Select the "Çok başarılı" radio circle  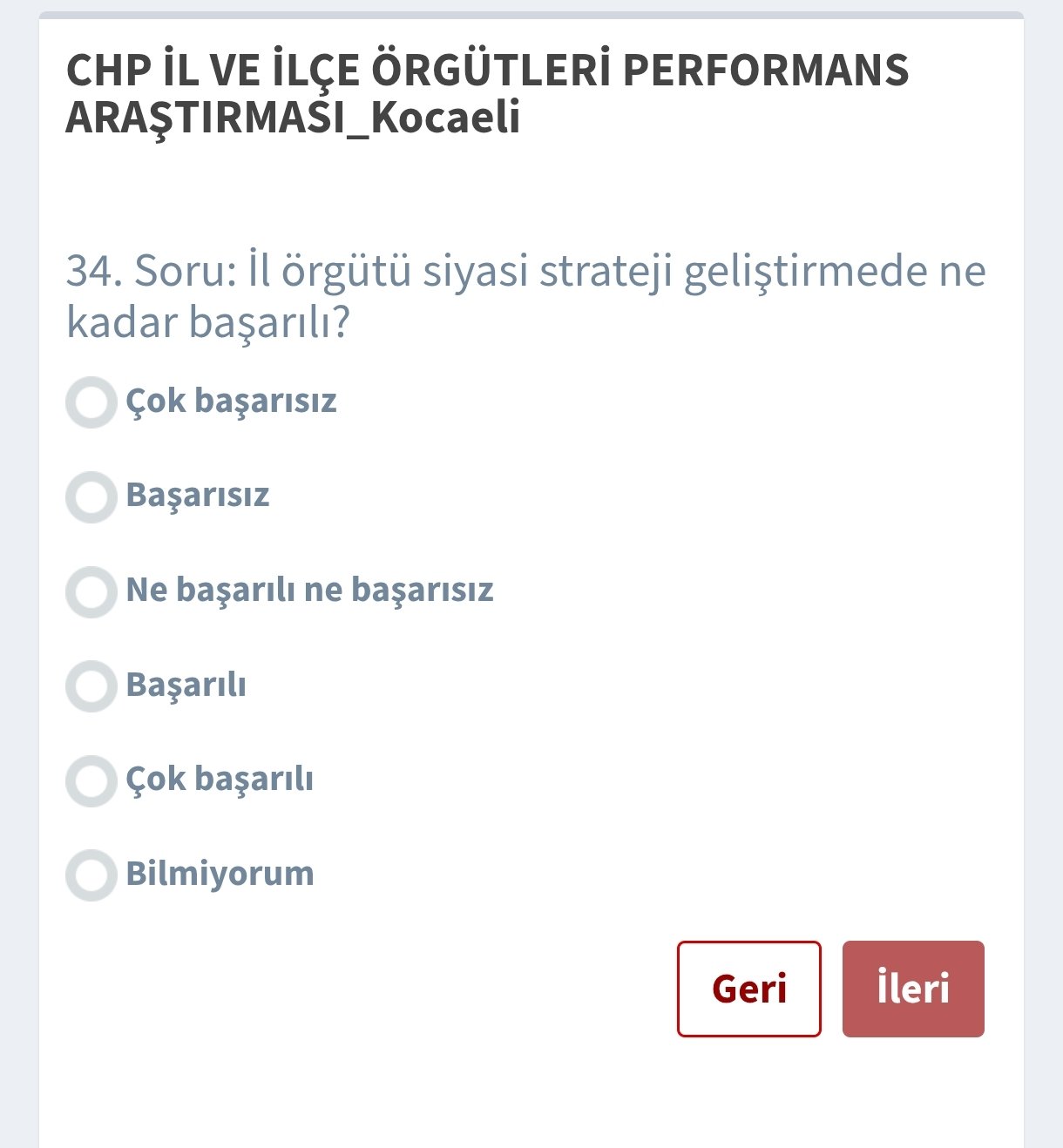click(x=91, y=780)
